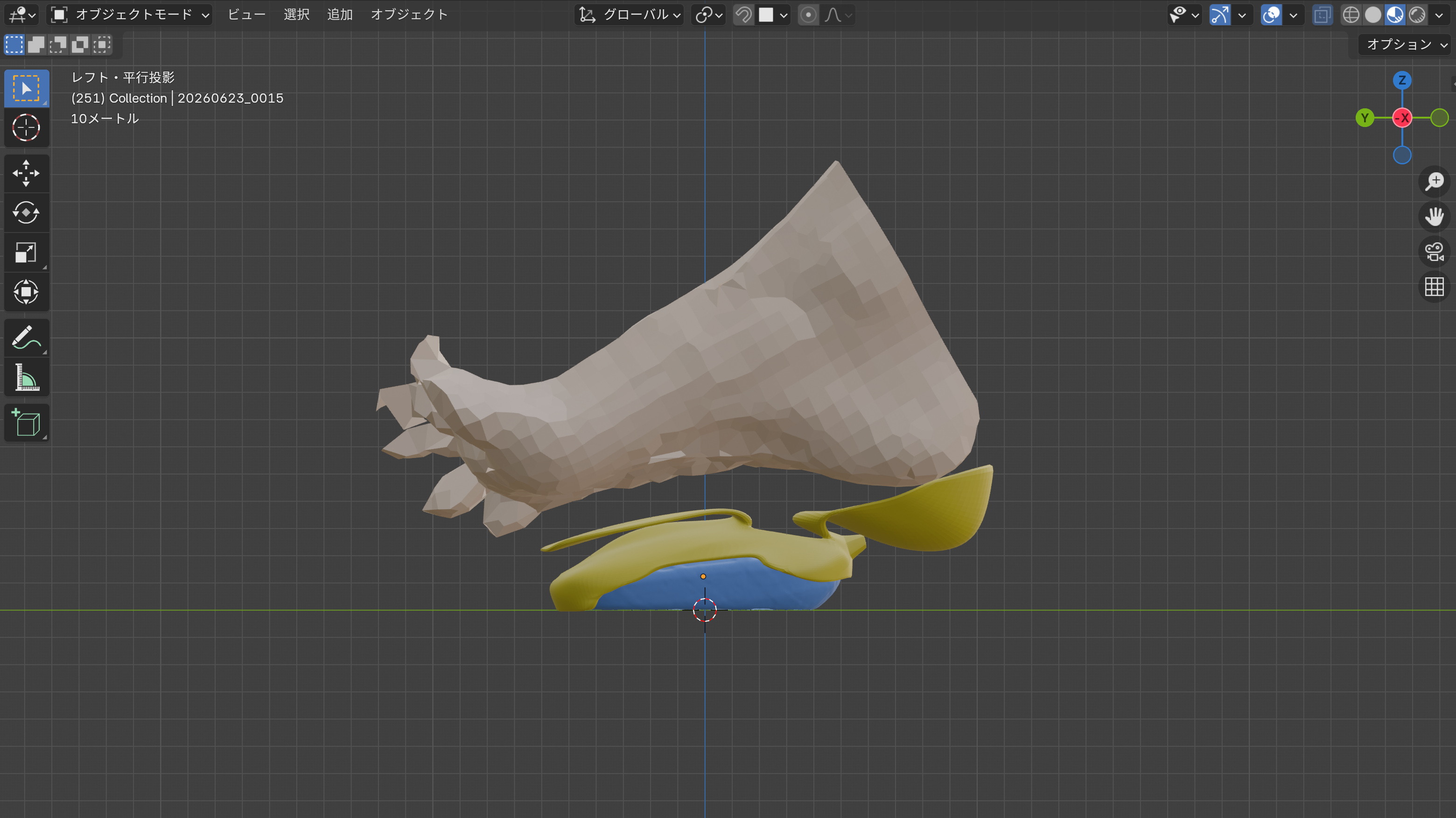1456x818 pixels.
Task: Toggle camera view with camera icon
Action: point(1435,252)
